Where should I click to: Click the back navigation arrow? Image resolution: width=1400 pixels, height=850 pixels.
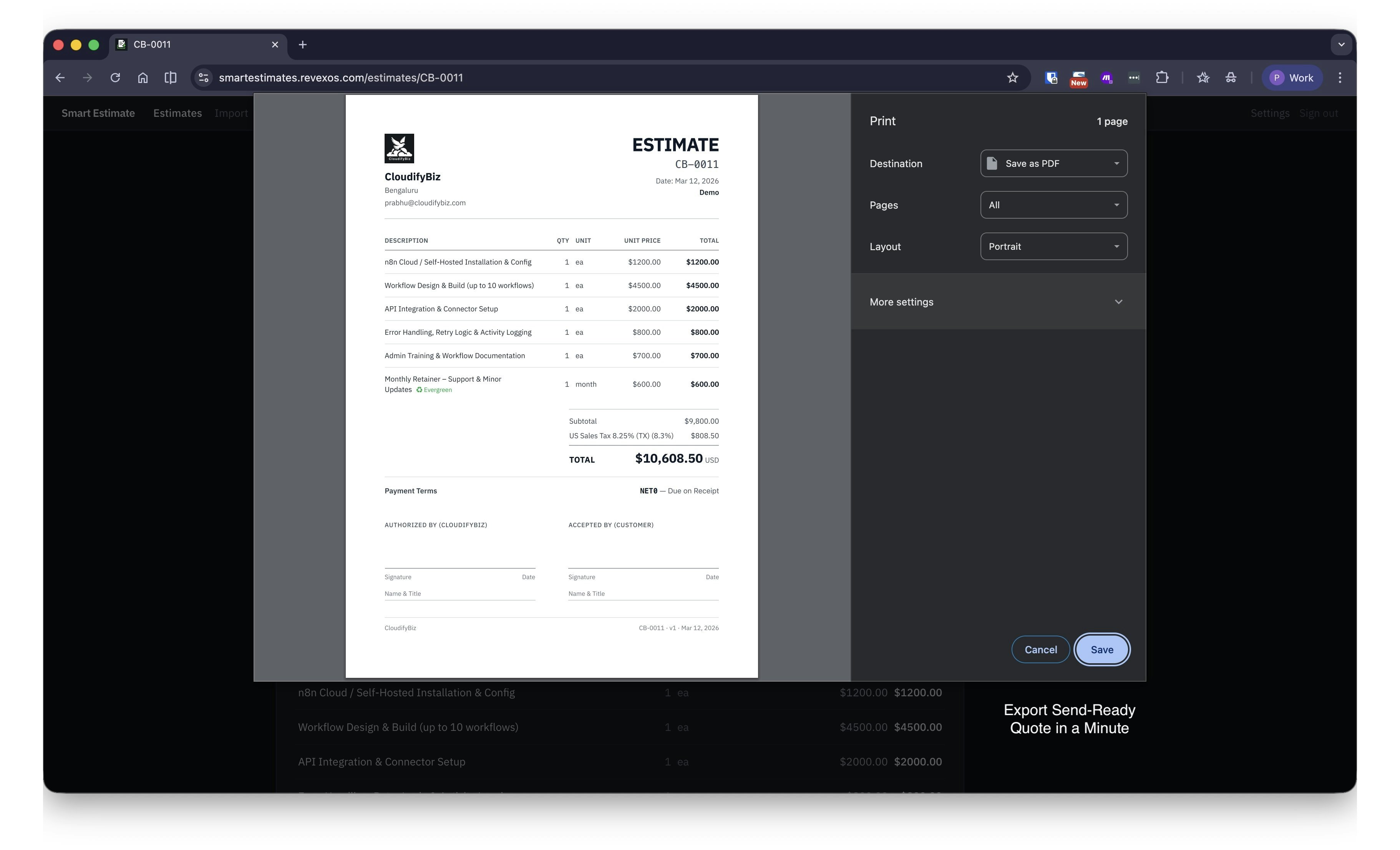pyautogui.click(x=60, y=78)
